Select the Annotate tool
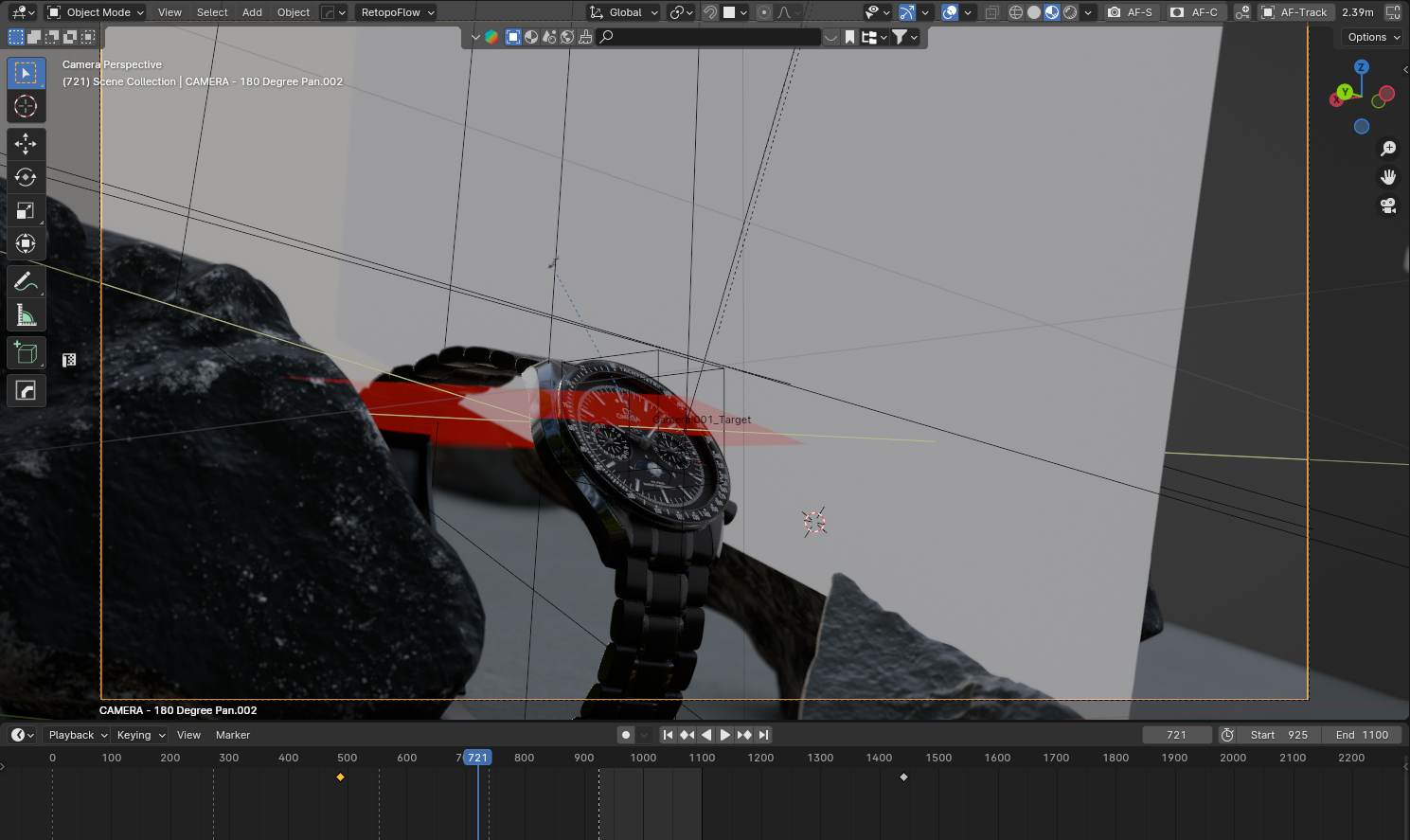 26,281
